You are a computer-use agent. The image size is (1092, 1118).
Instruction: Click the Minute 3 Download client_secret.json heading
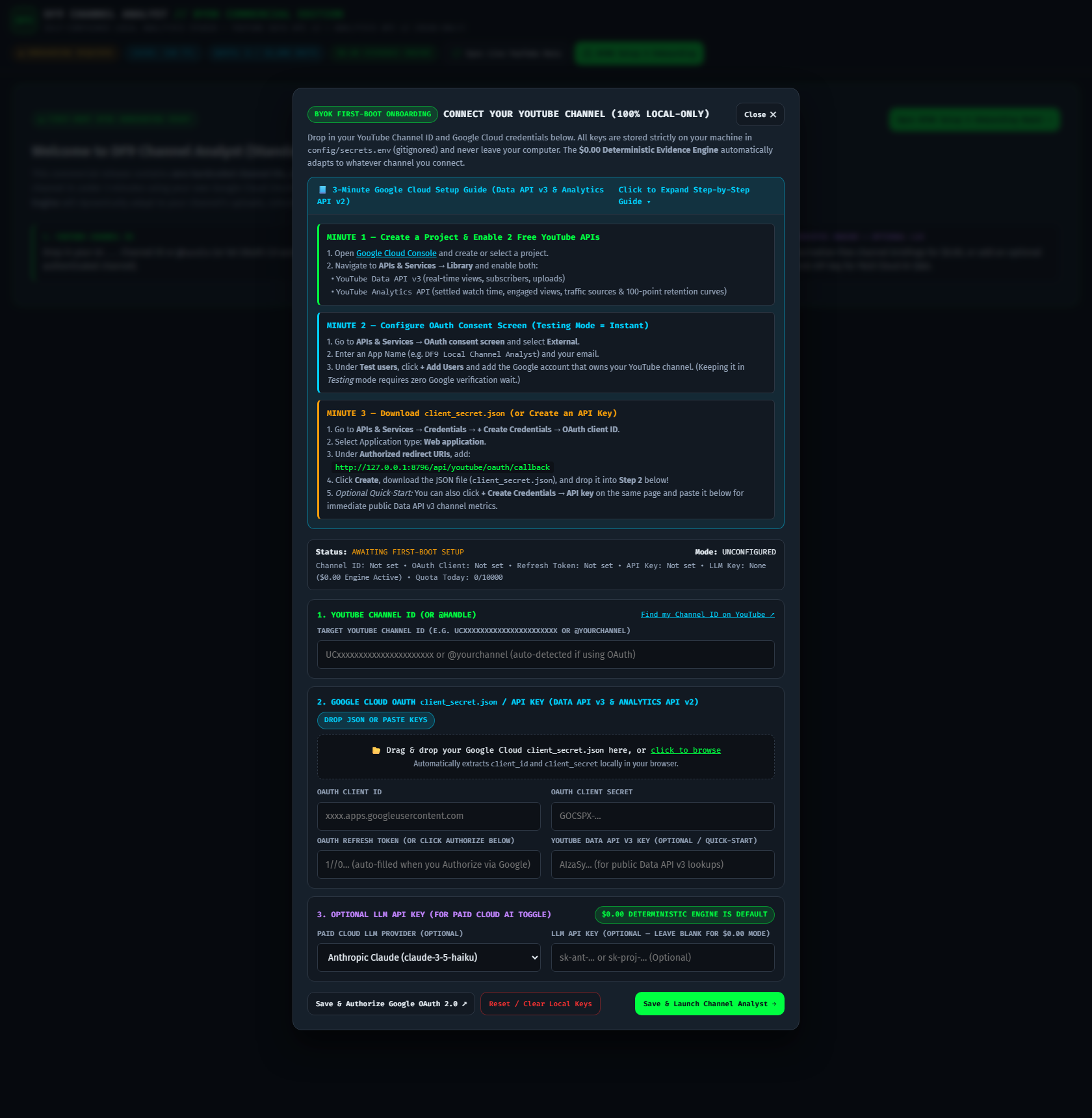(x=471, y=413)
